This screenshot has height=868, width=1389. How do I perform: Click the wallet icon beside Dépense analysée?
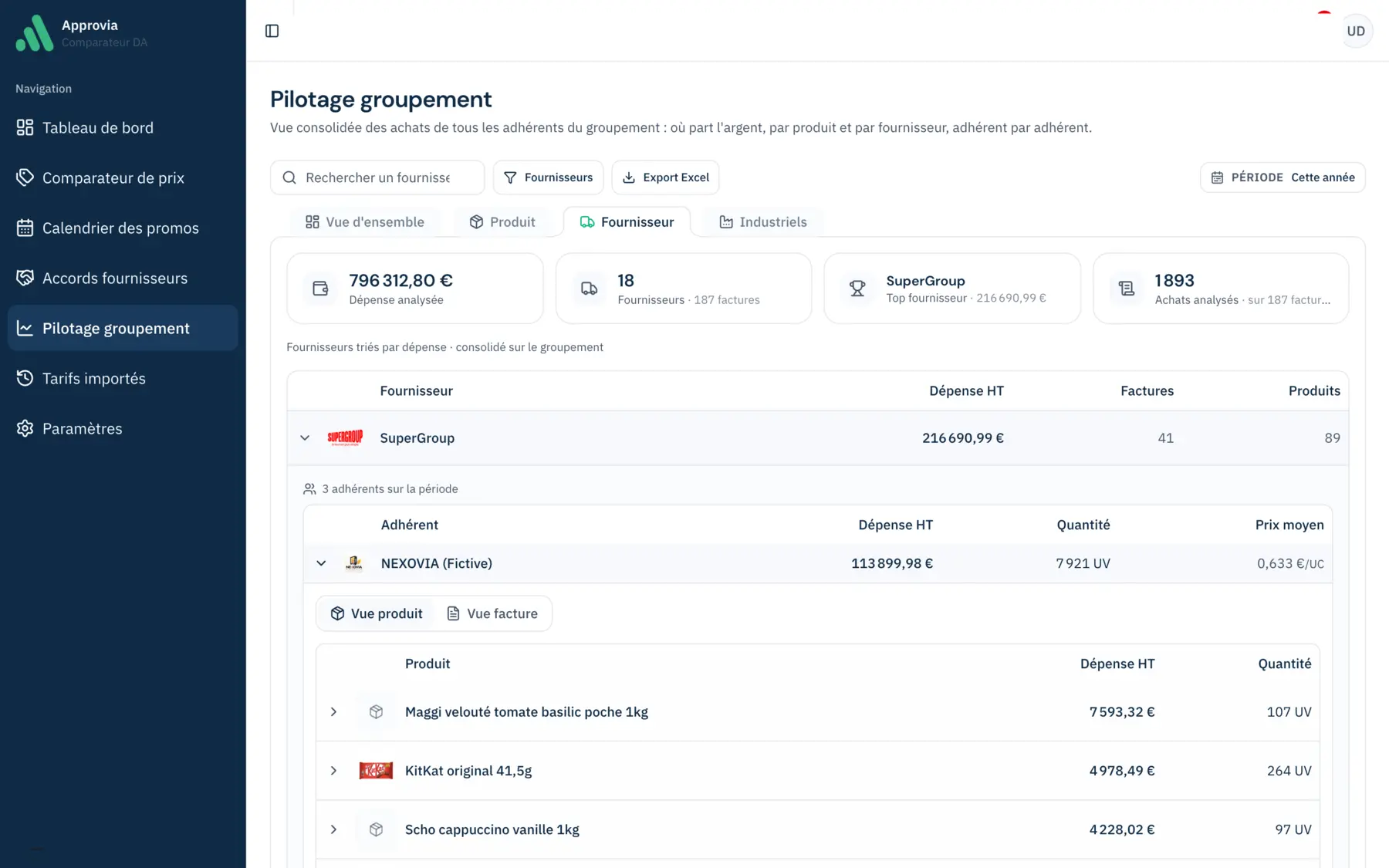pyautogui.click(x=320, y=289)
